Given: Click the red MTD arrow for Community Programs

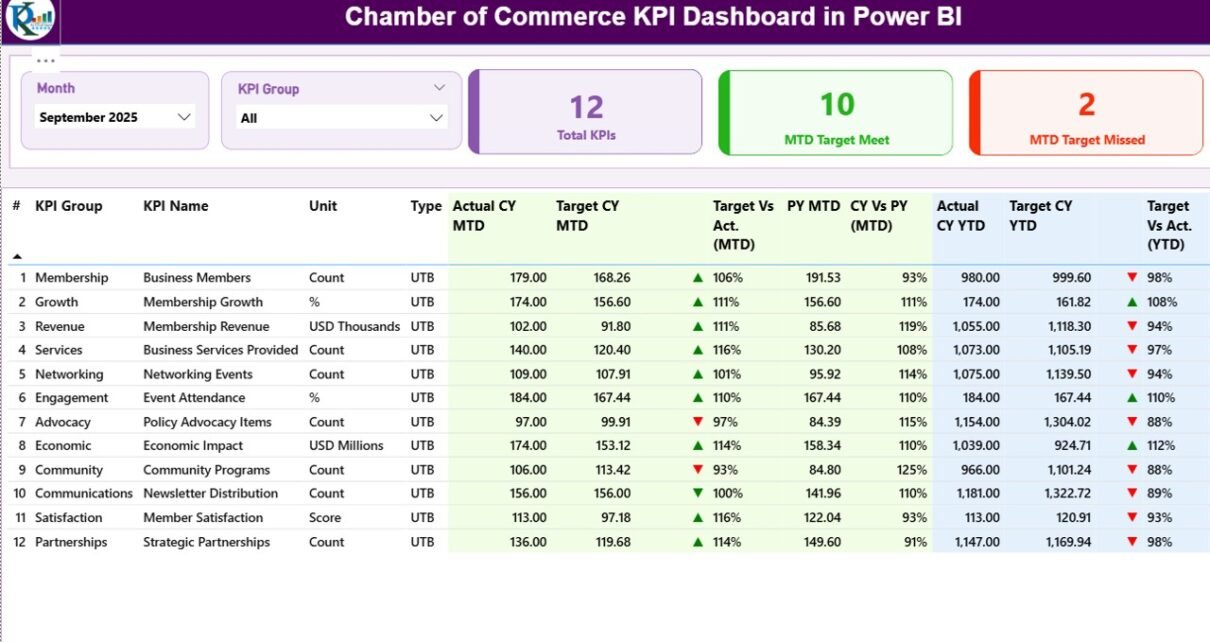Looking at the screenshot, I should coord(698,470).
